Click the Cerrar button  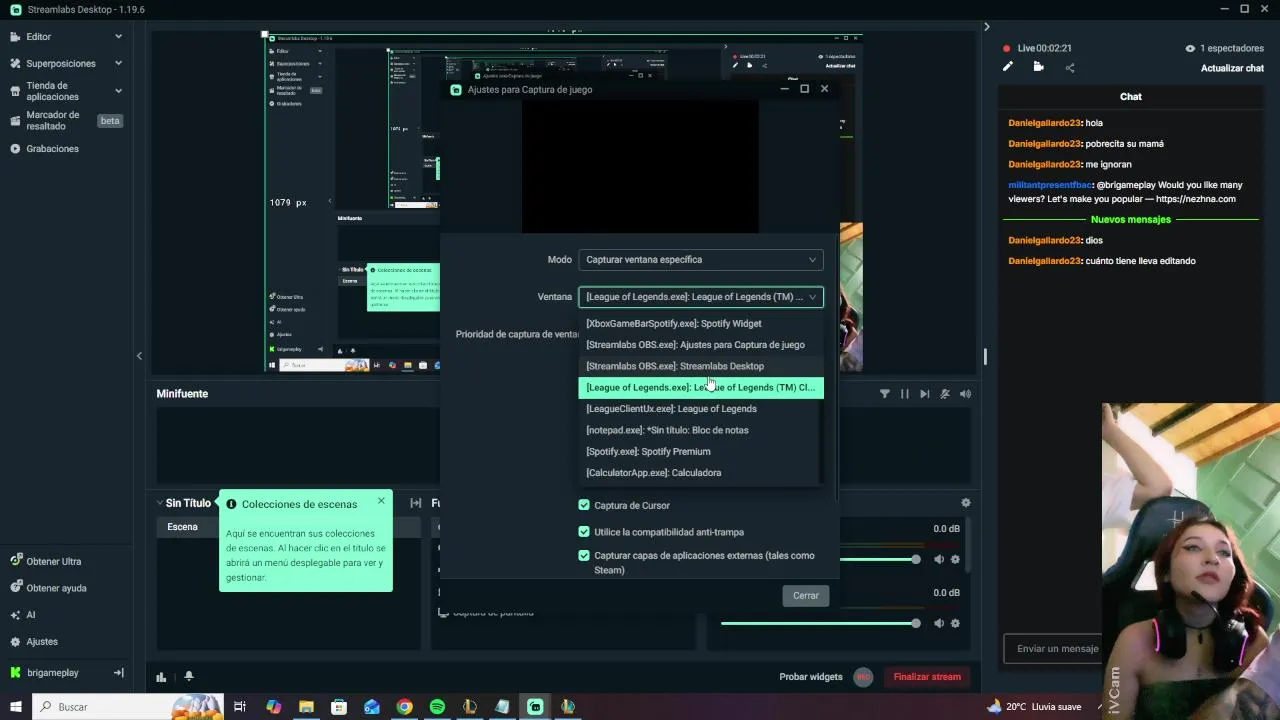(x=806, y=596)
